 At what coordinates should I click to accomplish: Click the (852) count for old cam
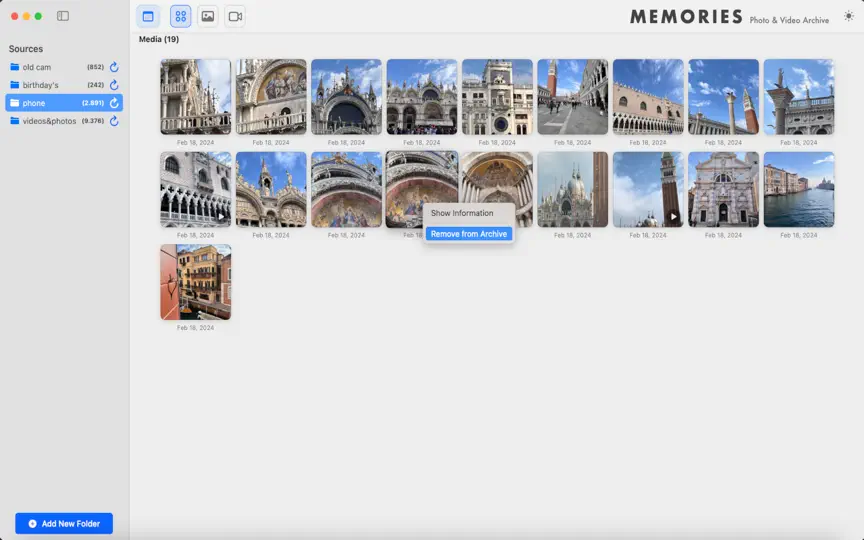[95, 67]
